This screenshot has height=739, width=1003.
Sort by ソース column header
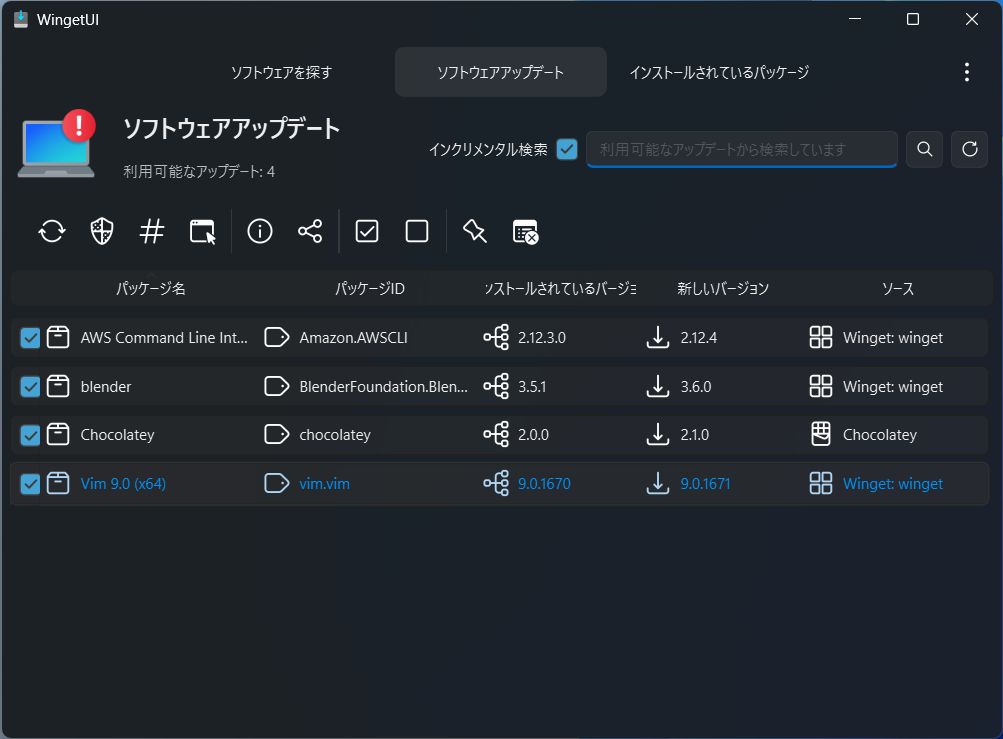click(898, 289)
